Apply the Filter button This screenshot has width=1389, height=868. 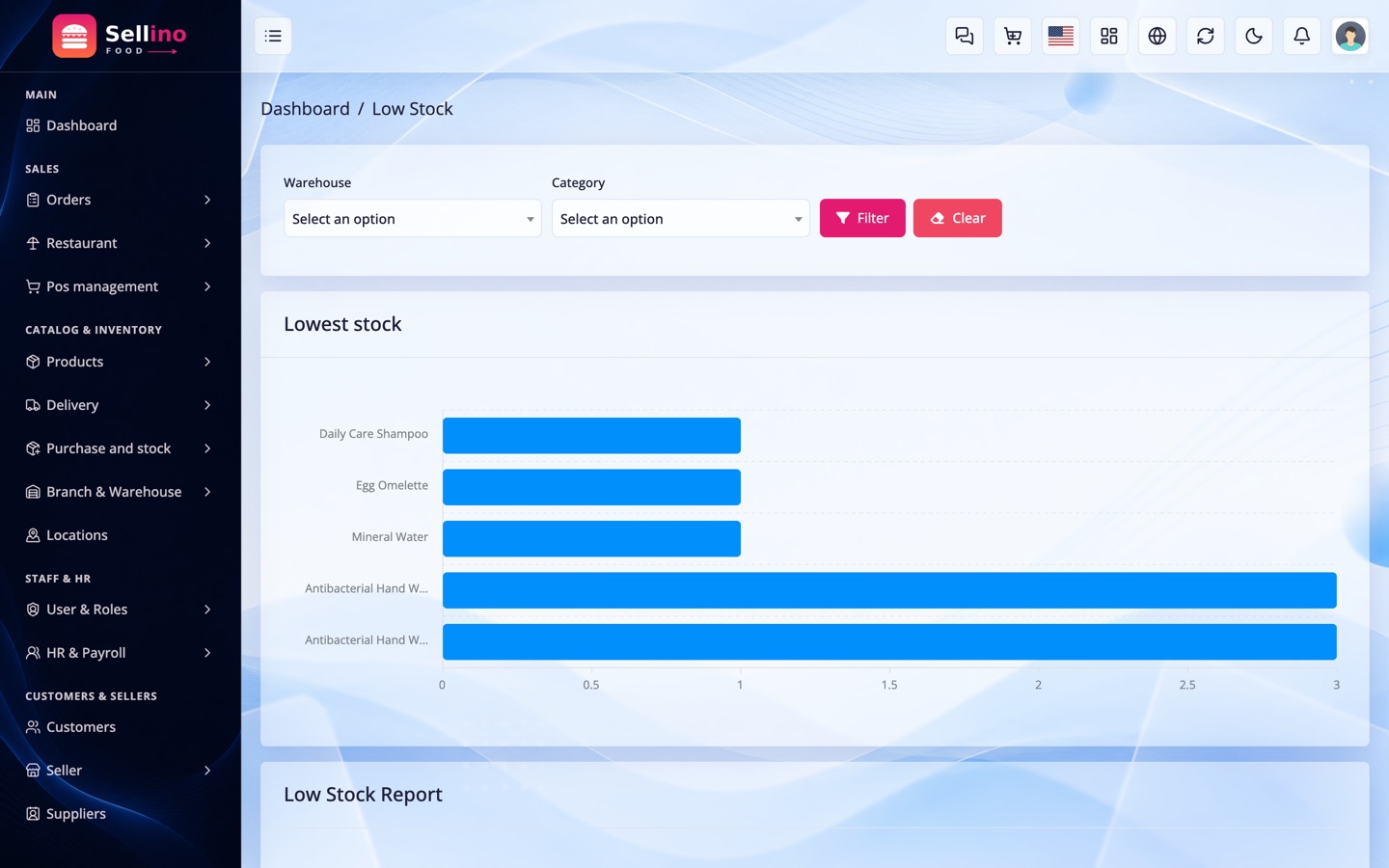pos(862,218)
